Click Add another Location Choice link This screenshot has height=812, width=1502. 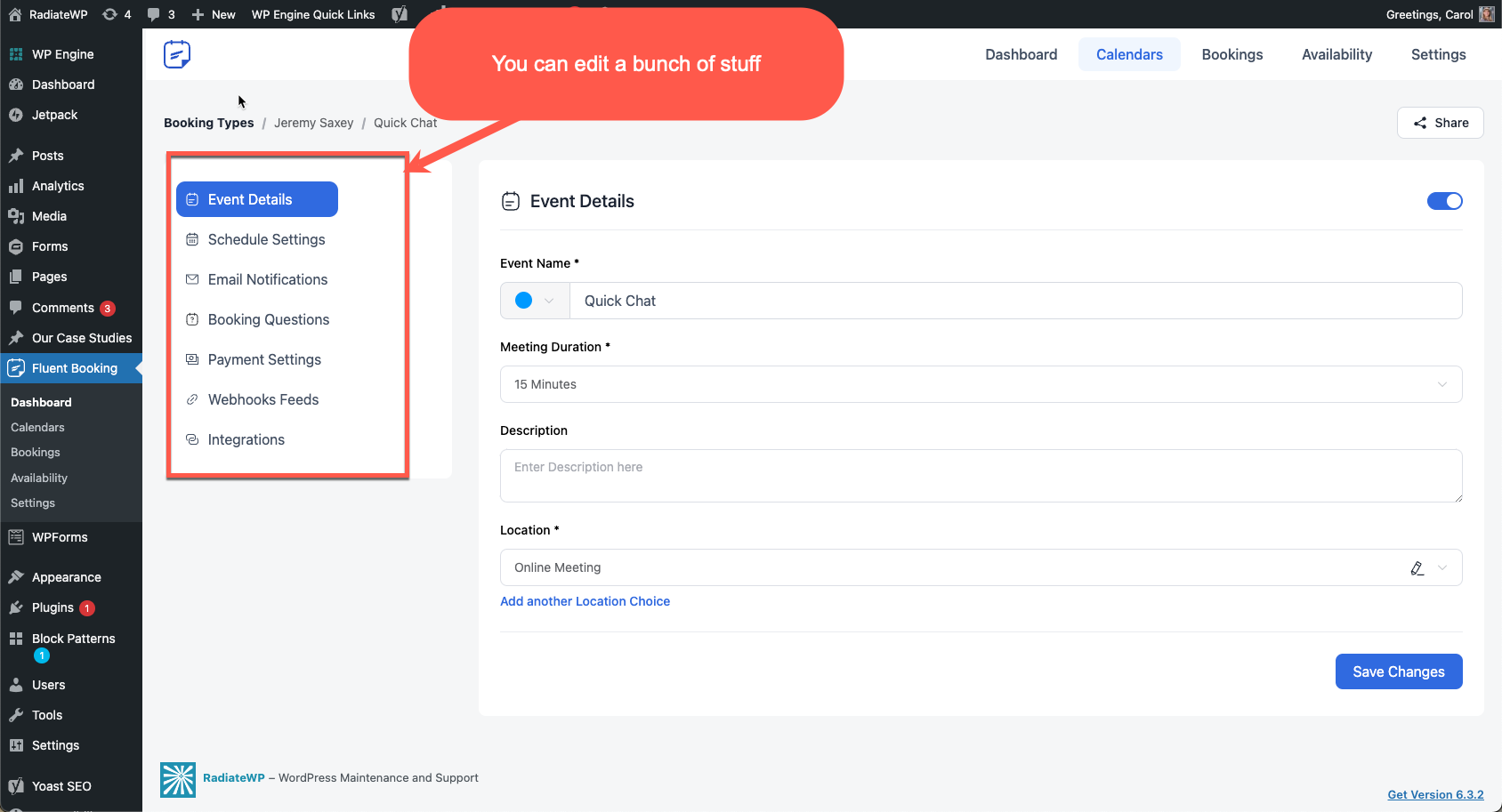(x=585, y=601)
